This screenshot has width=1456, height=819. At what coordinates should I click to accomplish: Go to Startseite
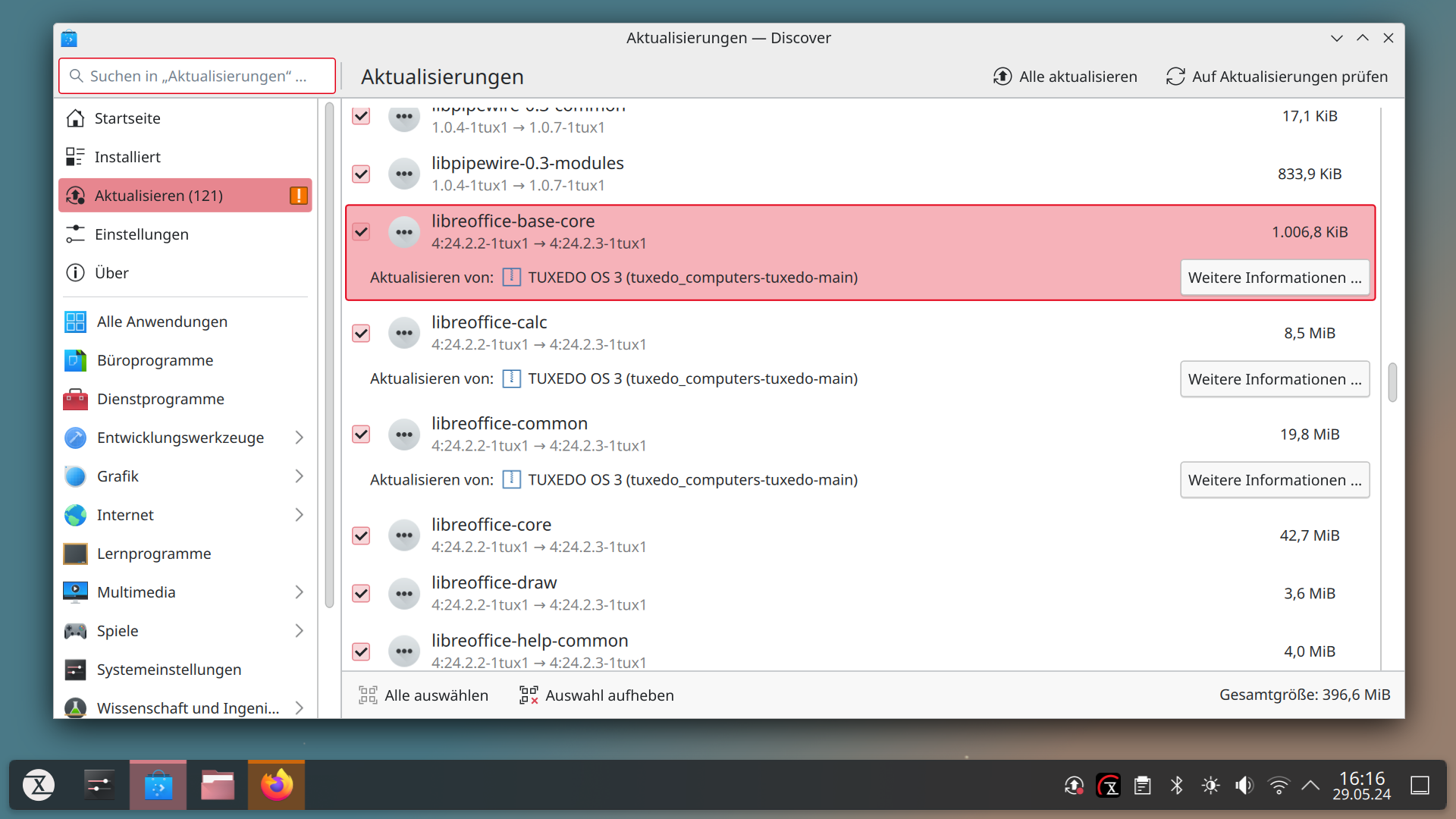185,118
